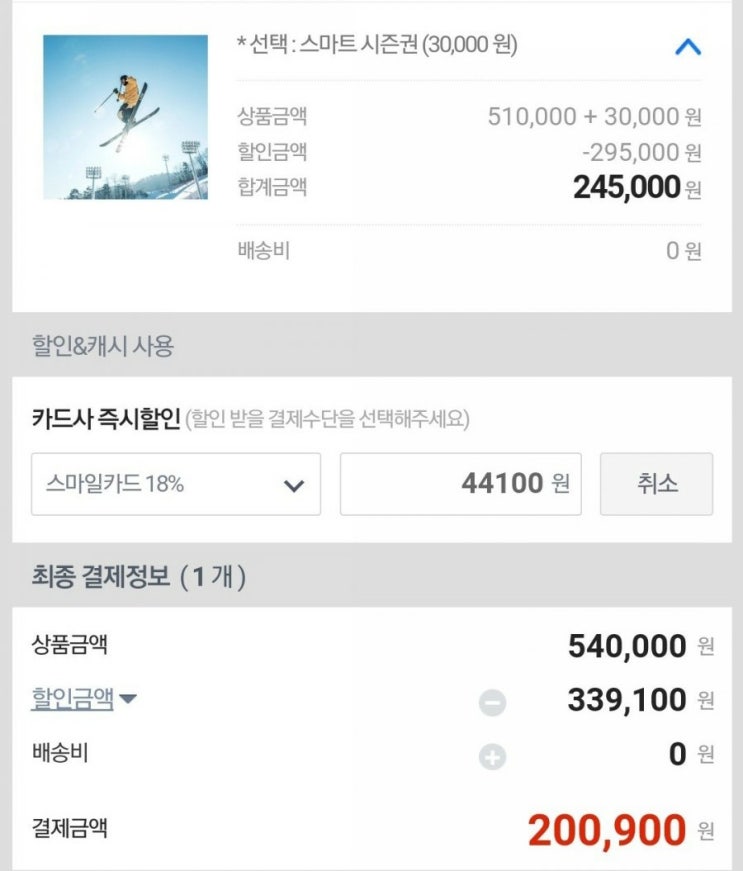Click the minus circle icon beside 339,100
The height and width of the screenshot is (871, 743).
[492, 703]
